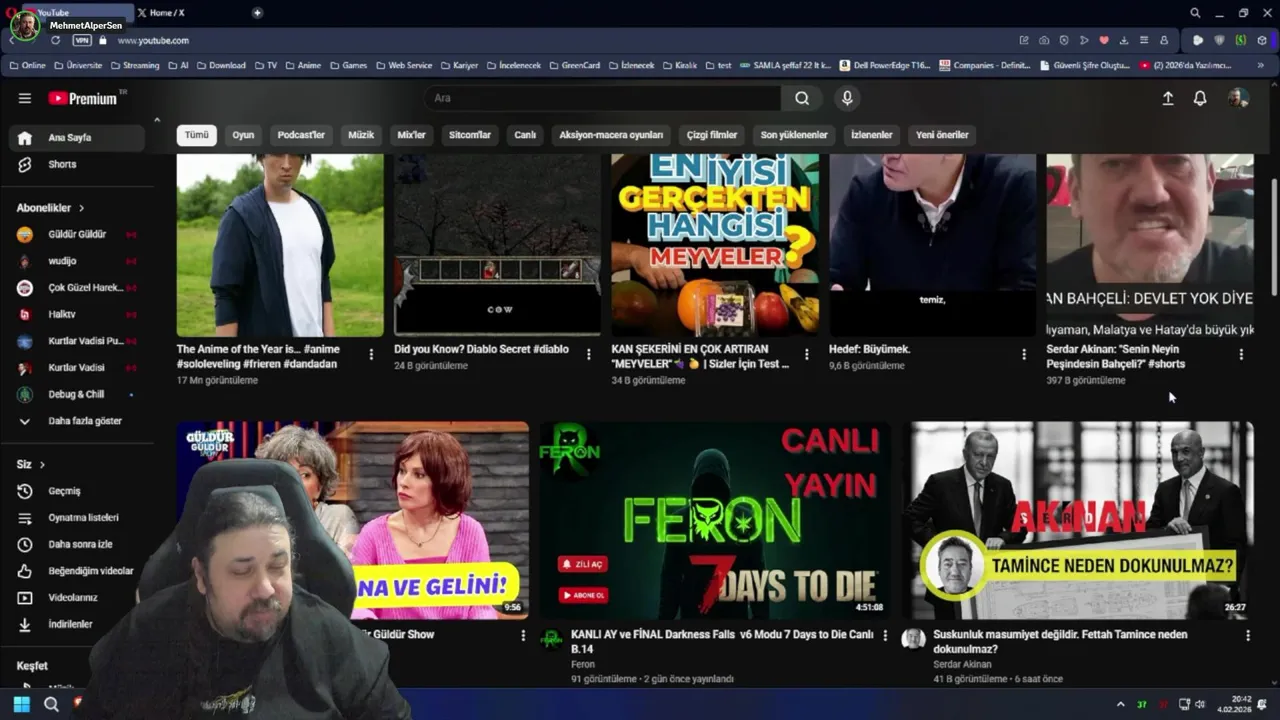
Task: Open the Tamince neden dokunulmaz thumbnail
Action: coord(1078,520)
